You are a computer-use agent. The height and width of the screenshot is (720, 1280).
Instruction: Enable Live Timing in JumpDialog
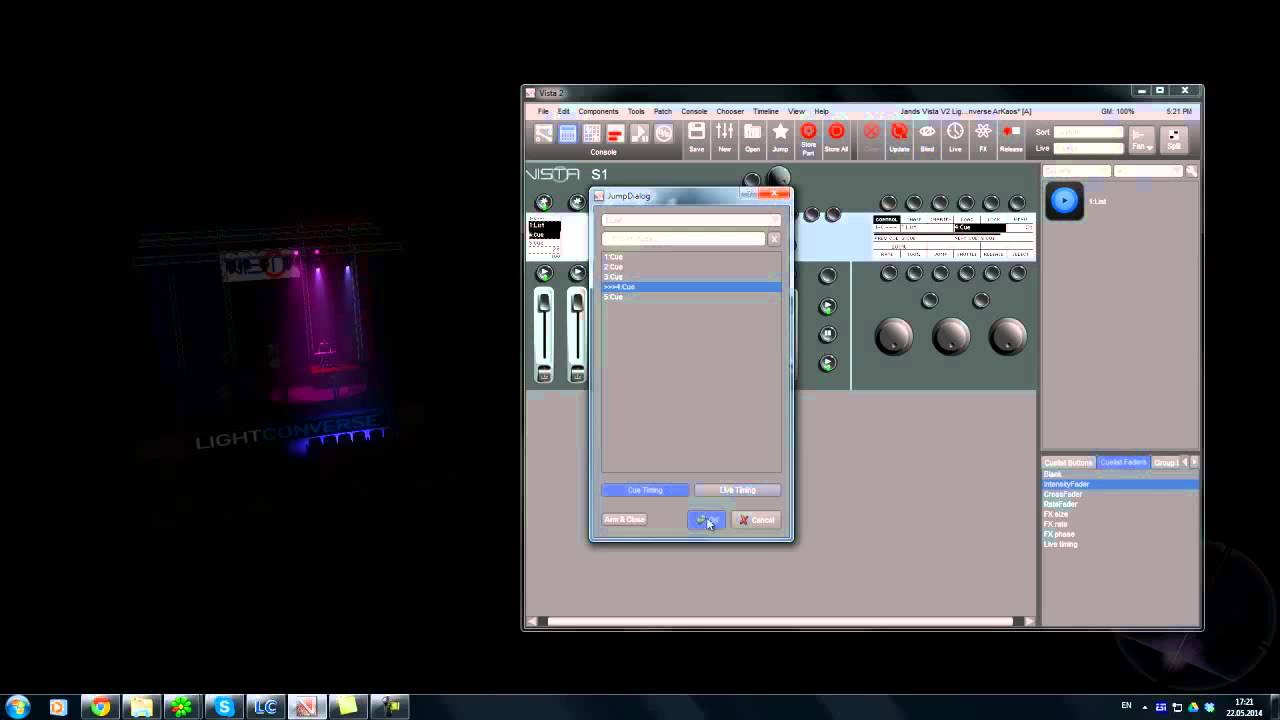[737, 490]
